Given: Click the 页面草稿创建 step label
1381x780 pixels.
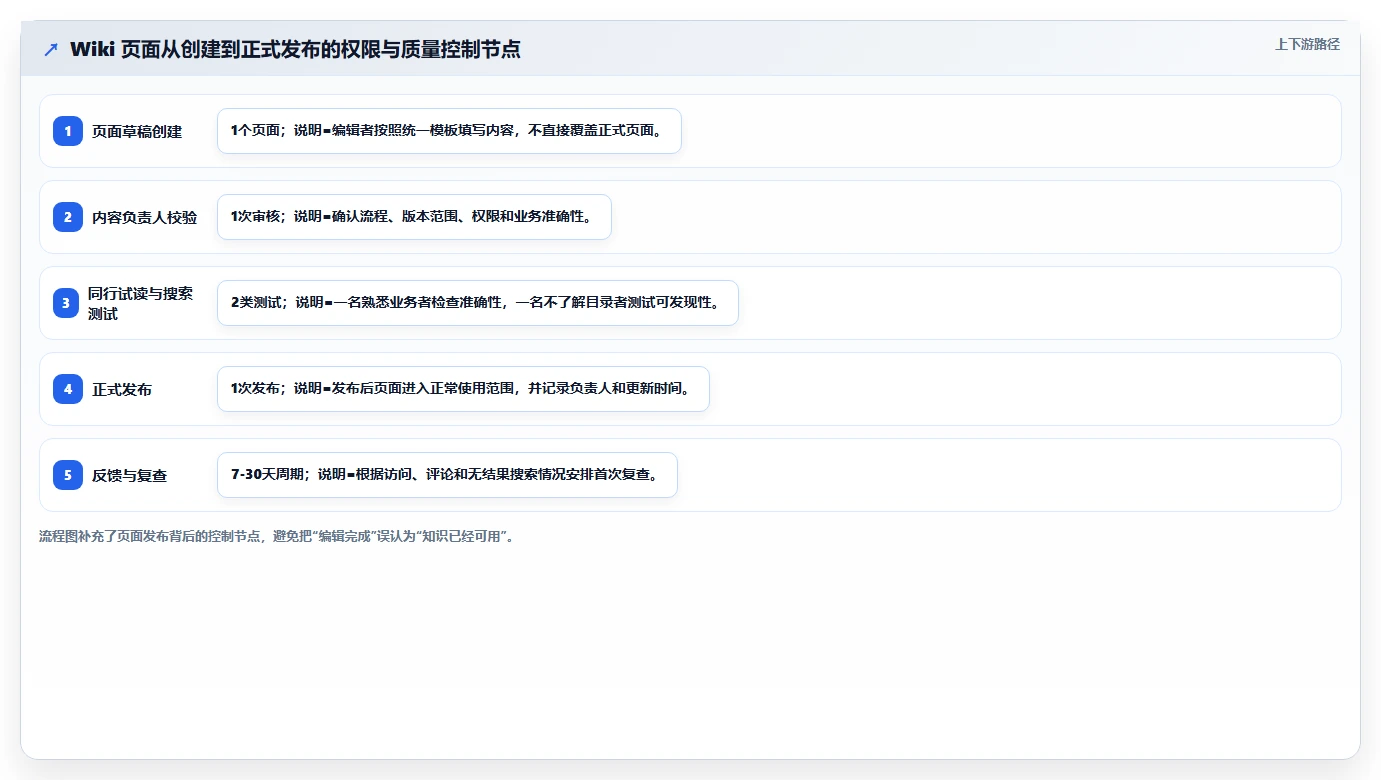Looking at the screenshot, I should coord(137,131).
